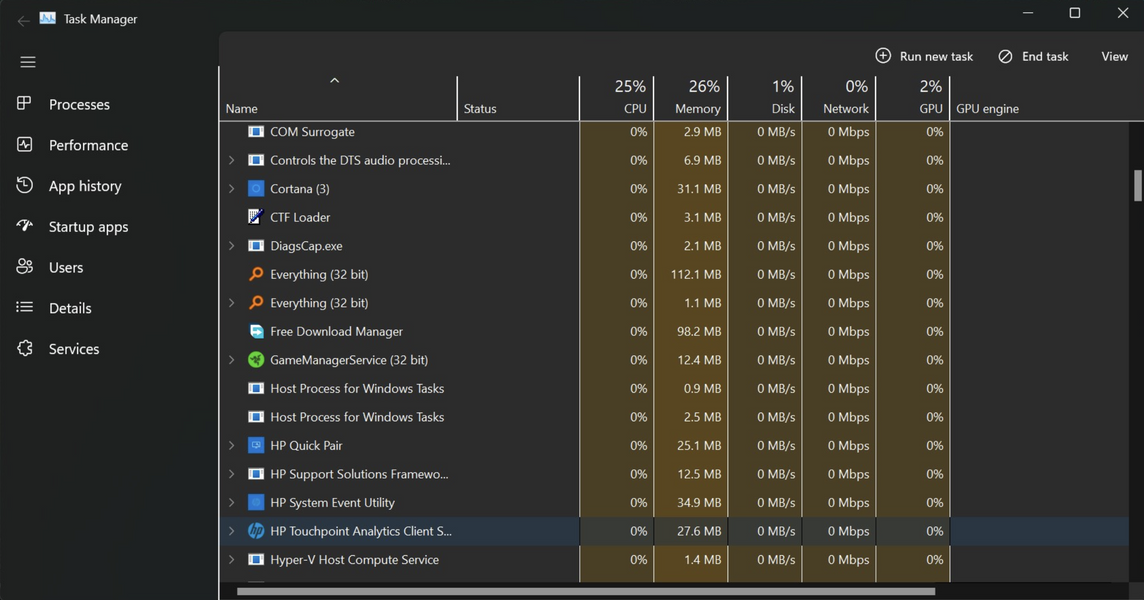This screenshot has width=1144, height=600.
Task: Go to the Services page
Action: click(x=74, y=349)
